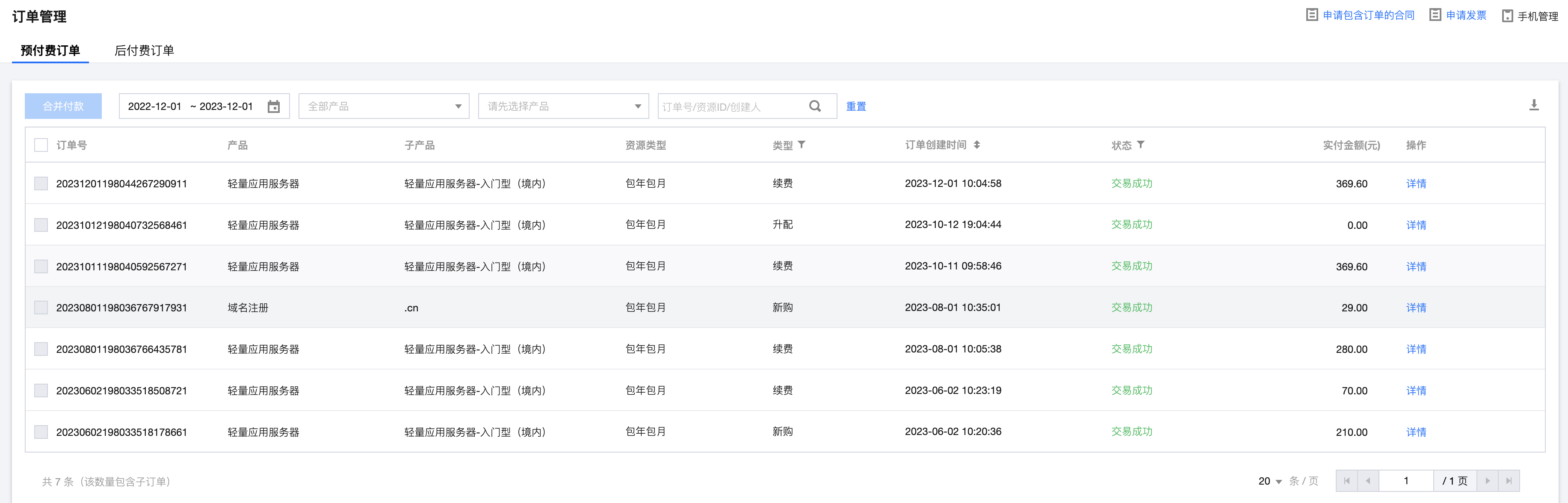Change the 20 条/页 page size dropdown
1568x503 pixels.
tap(1270, 482)
